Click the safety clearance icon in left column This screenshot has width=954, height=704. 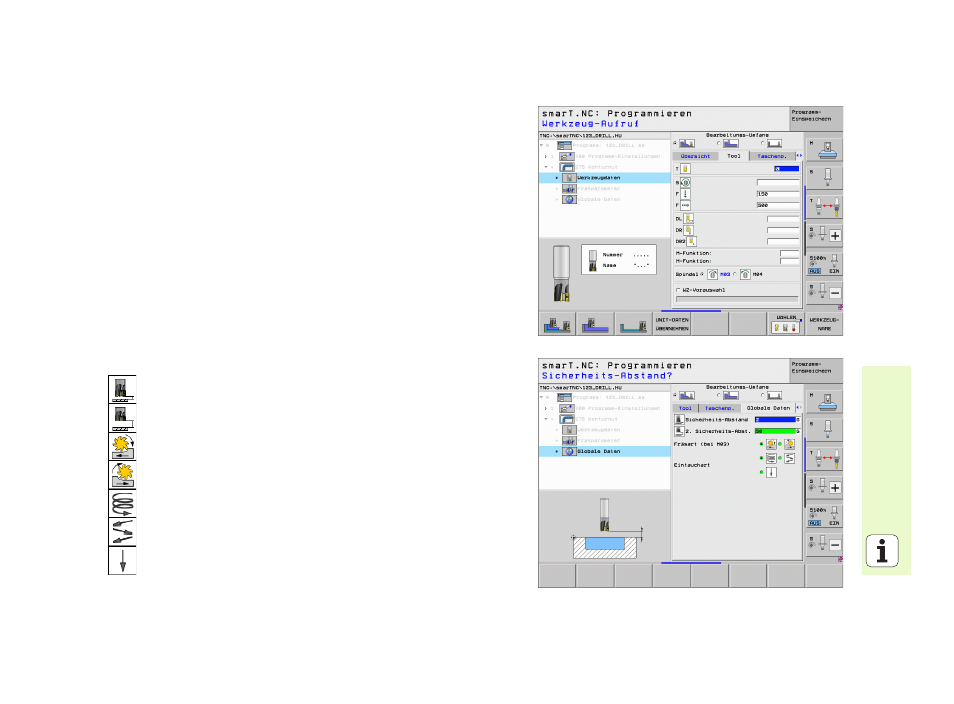click(x=122, y=389)
